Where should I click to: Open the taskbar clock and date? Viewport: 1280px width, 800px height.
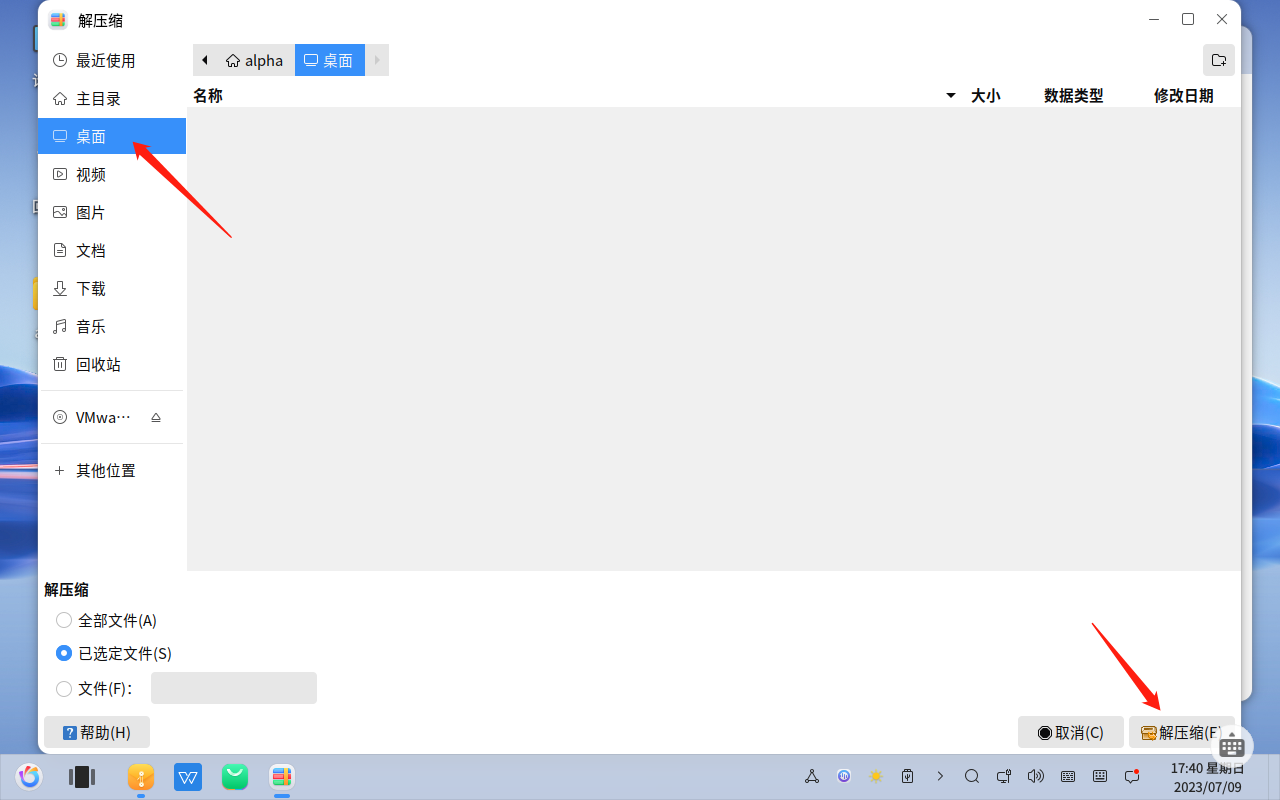tap(1208, 777)
